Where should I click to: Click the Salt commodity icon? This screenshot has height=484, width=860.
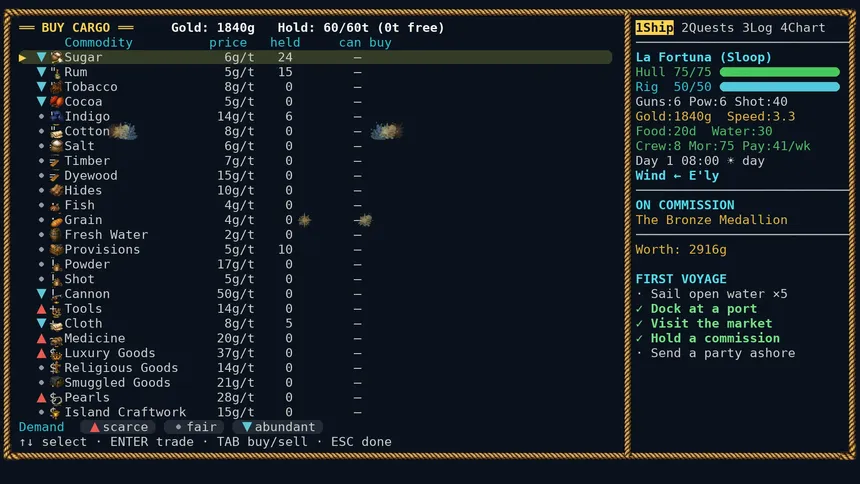[56, 146]
